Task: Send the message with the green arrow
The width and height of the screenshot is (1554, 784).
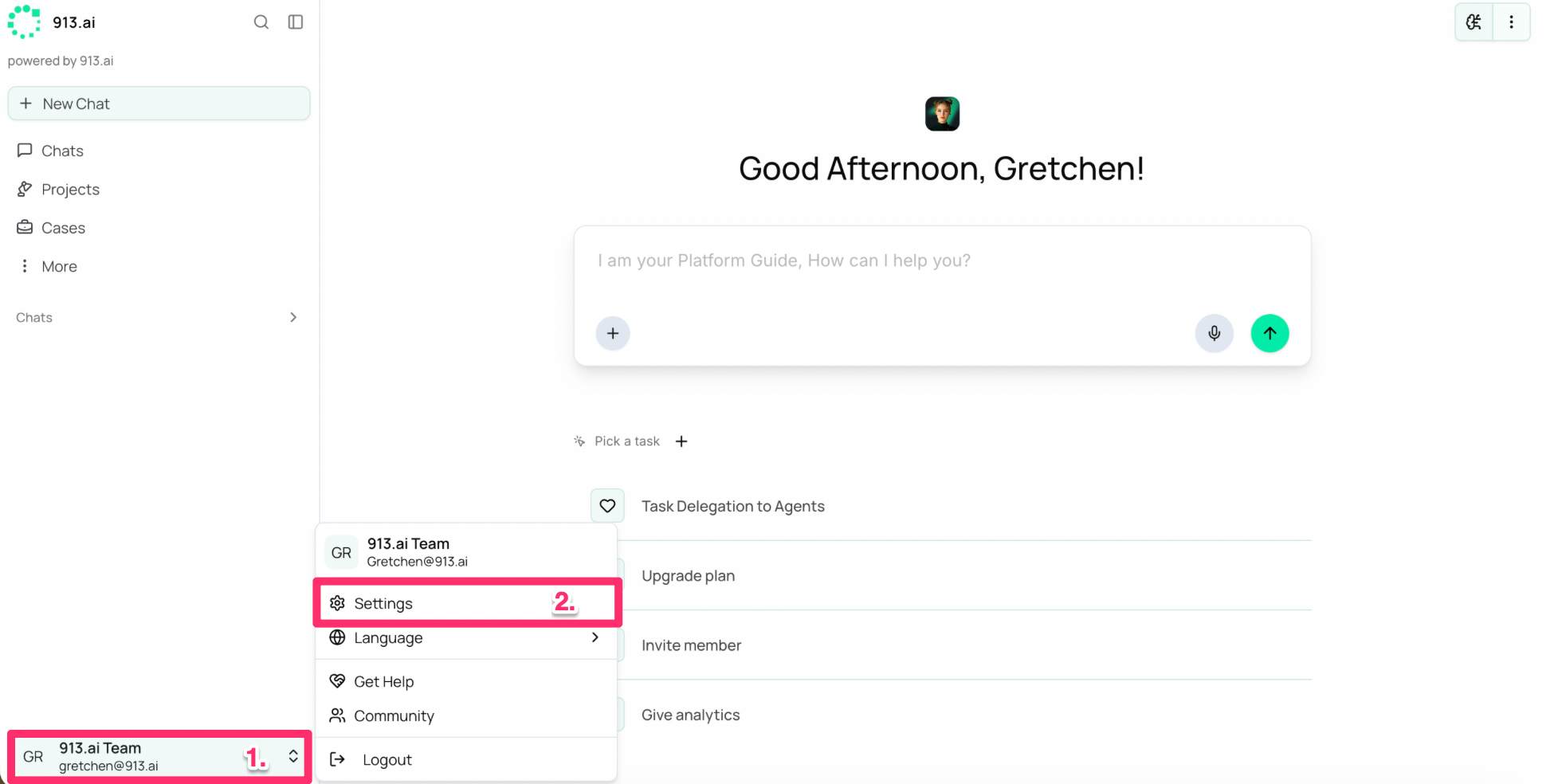Action: (1269, 333)
